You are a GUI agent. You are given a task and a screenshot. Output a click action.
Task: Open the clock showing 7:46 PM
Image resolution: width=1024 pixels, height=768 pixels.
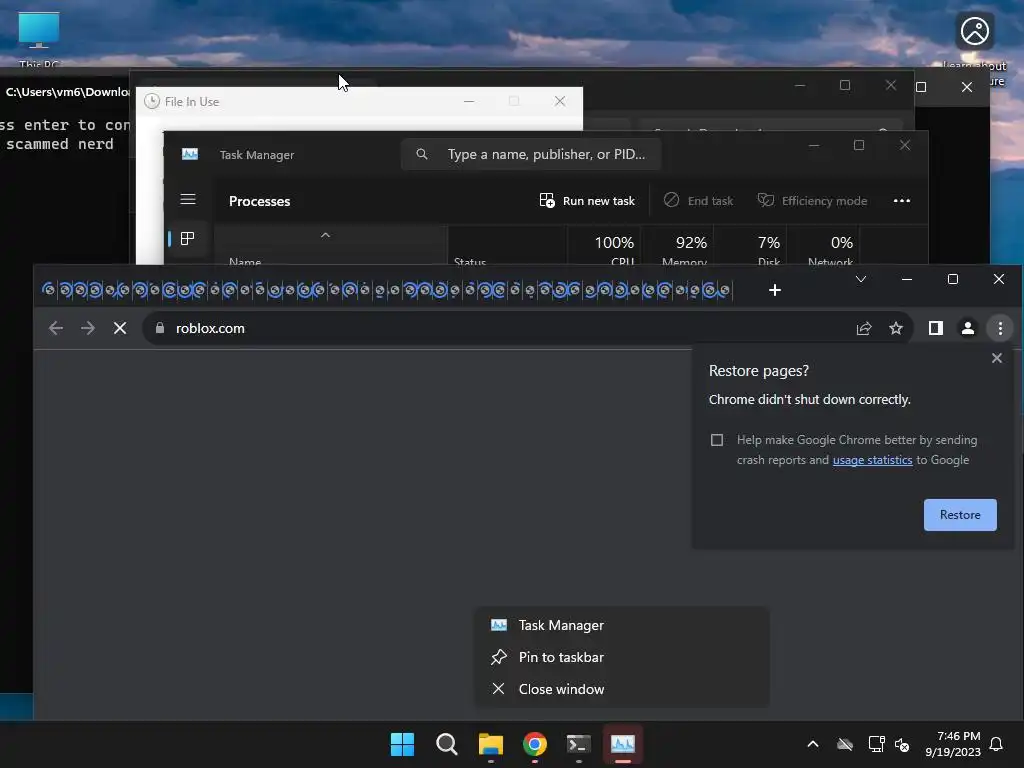953,744
